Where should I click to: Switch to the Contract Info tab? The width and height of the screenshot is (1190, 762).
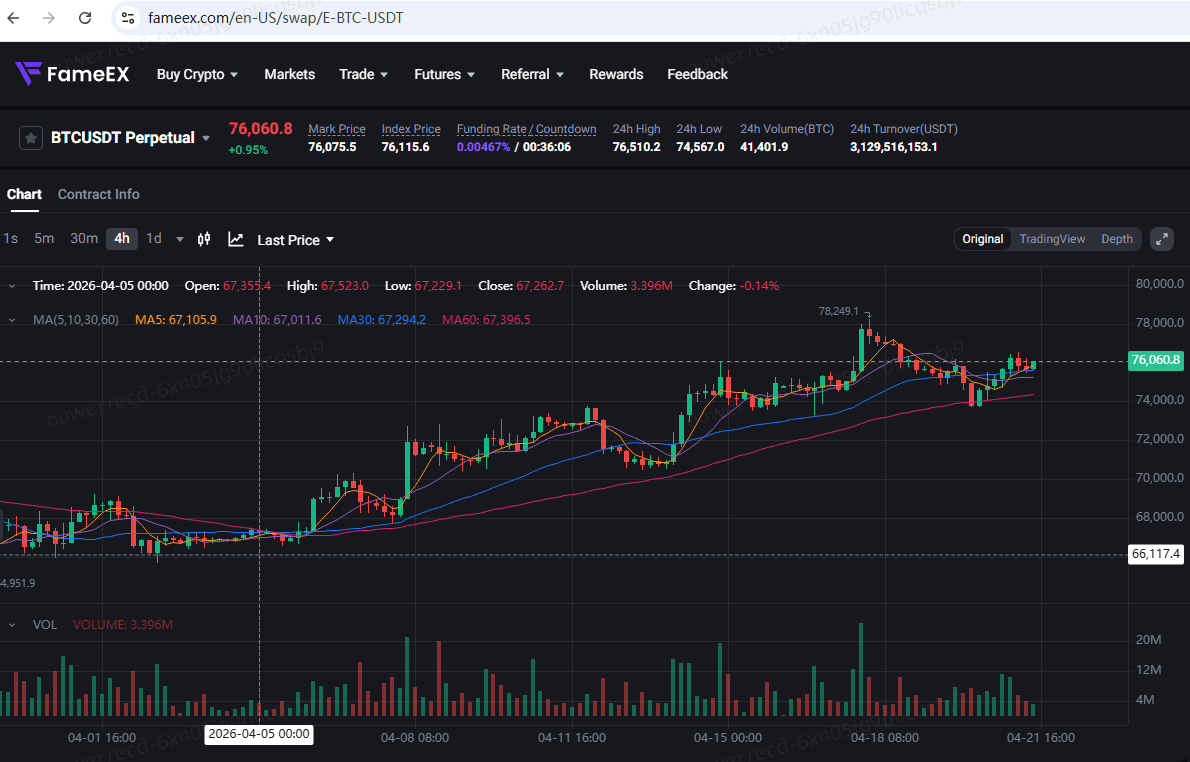click(x=98, y=194)
